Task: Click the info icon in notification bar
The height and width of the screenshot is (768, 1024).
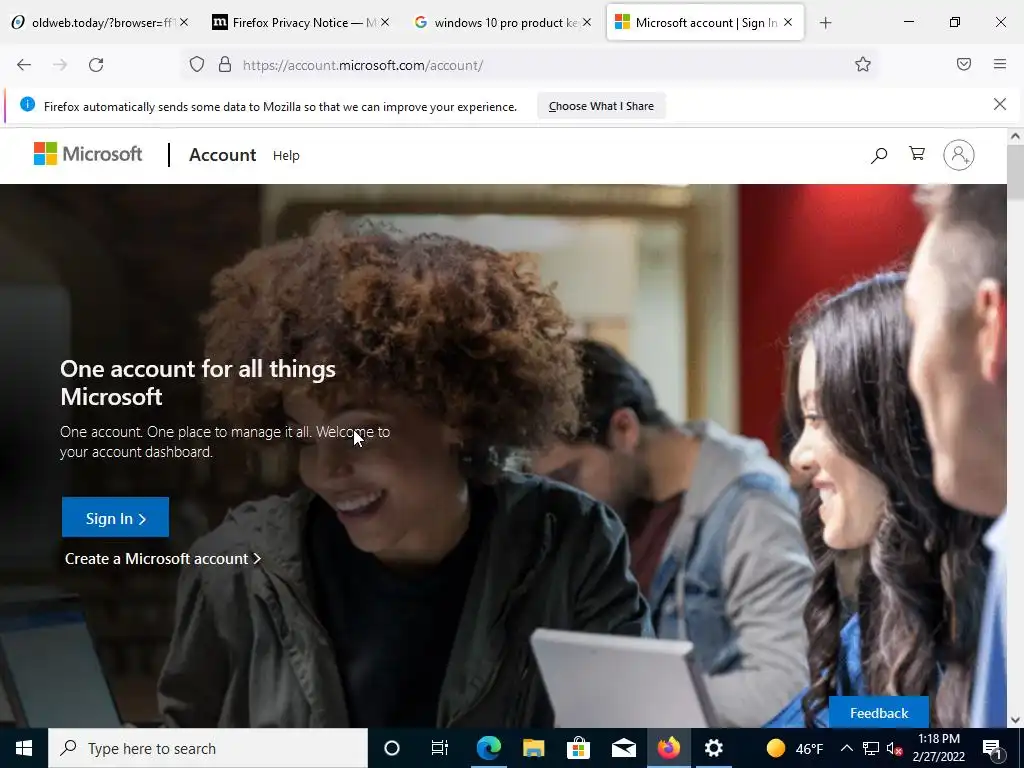Action: tap(27, 104)
